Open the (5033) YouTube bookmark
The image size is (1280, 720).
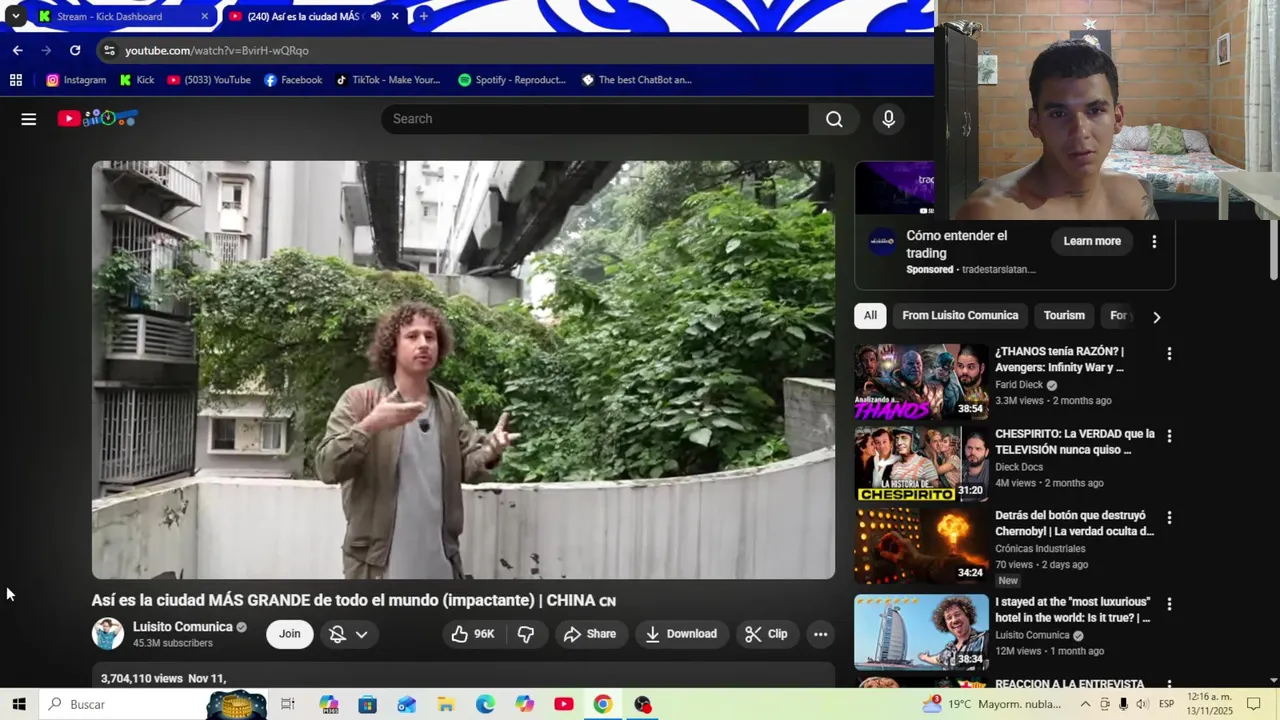[209, 80]
